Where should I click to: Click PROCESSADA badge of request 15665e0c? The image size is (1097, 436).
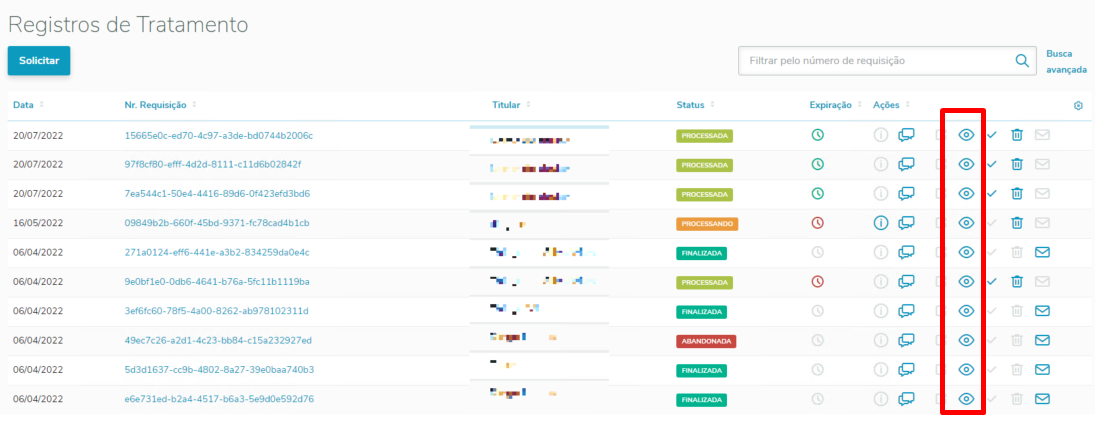coord(705,136)
